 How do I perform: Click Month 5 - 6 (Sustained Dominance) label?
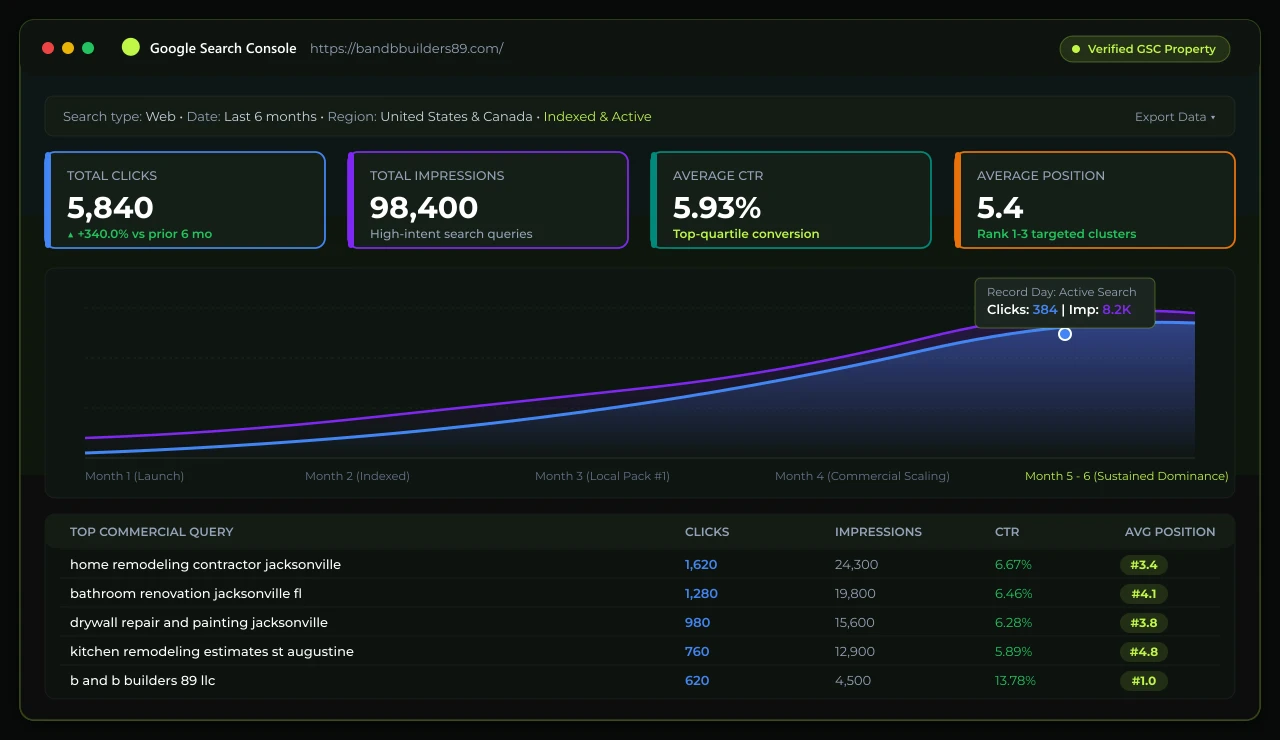coord(1126,476)
